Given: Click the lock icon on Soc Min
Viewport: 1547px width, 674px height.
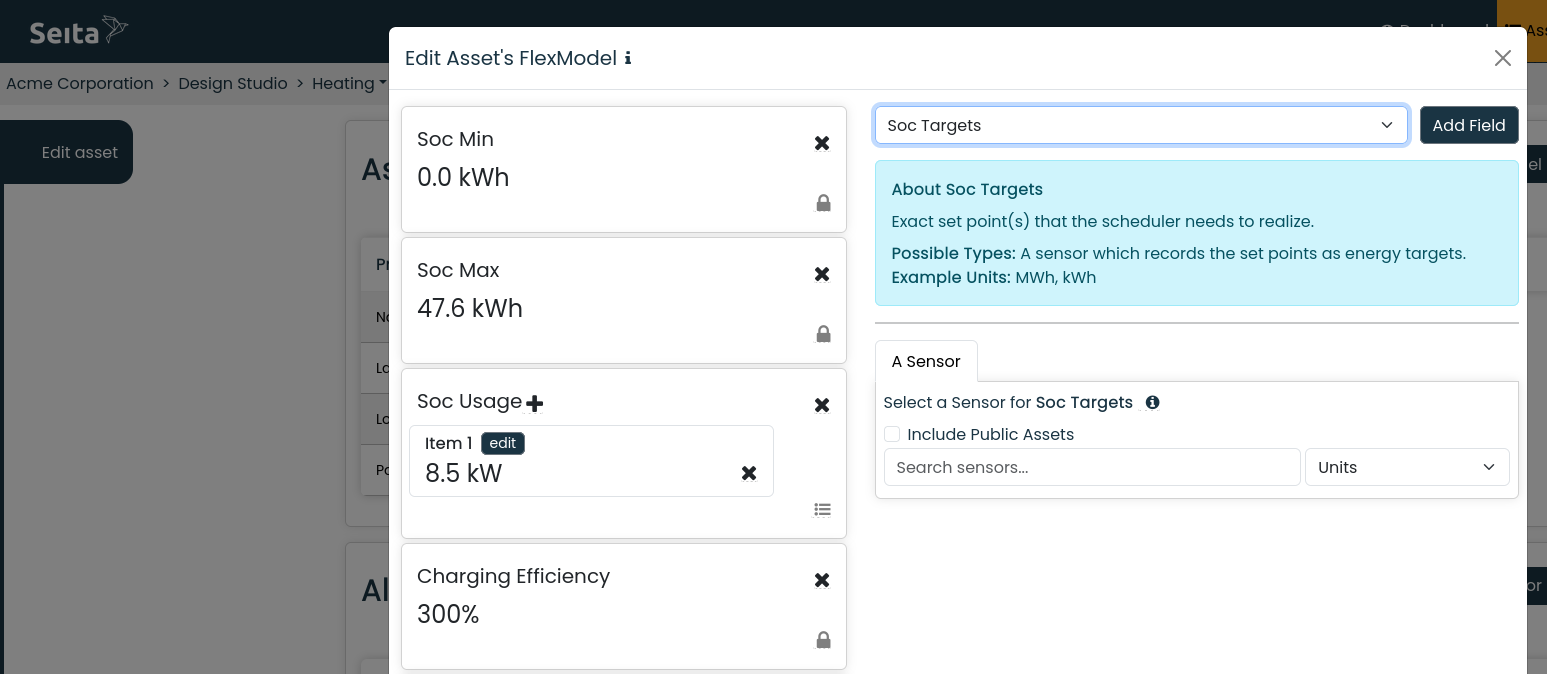Looking at the screenshot, I should 823,203.
